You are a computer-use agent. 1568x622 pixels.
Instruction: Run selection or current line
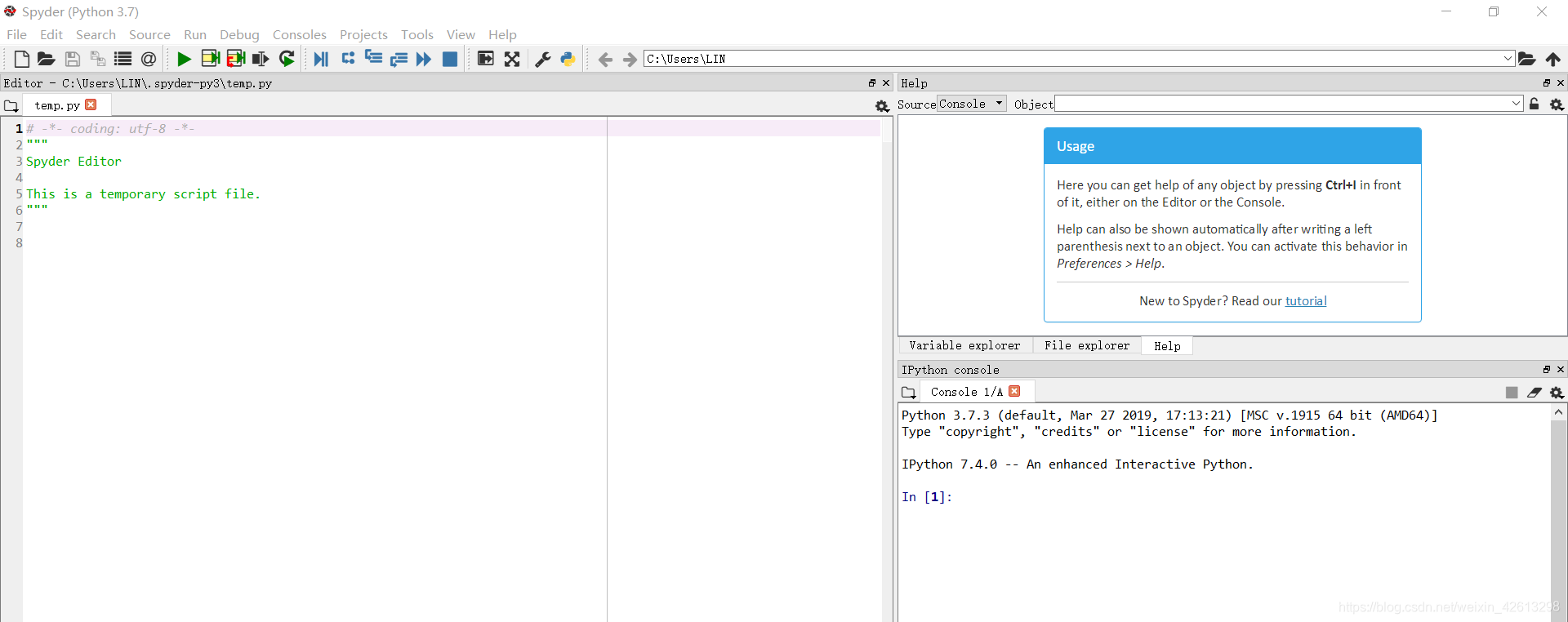(x=261, y=59)
